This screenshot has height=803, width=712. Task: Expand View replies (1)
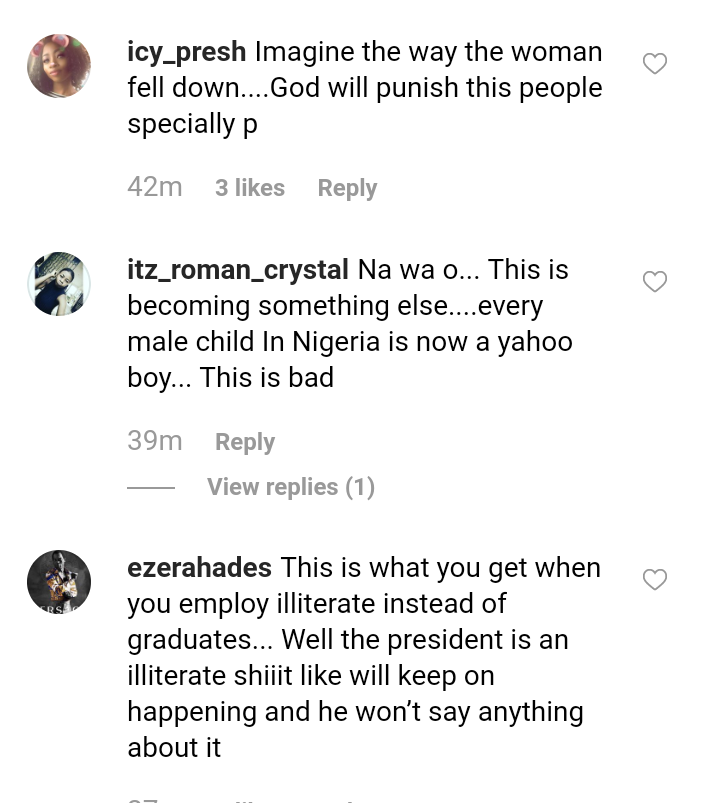click(290, 487)
